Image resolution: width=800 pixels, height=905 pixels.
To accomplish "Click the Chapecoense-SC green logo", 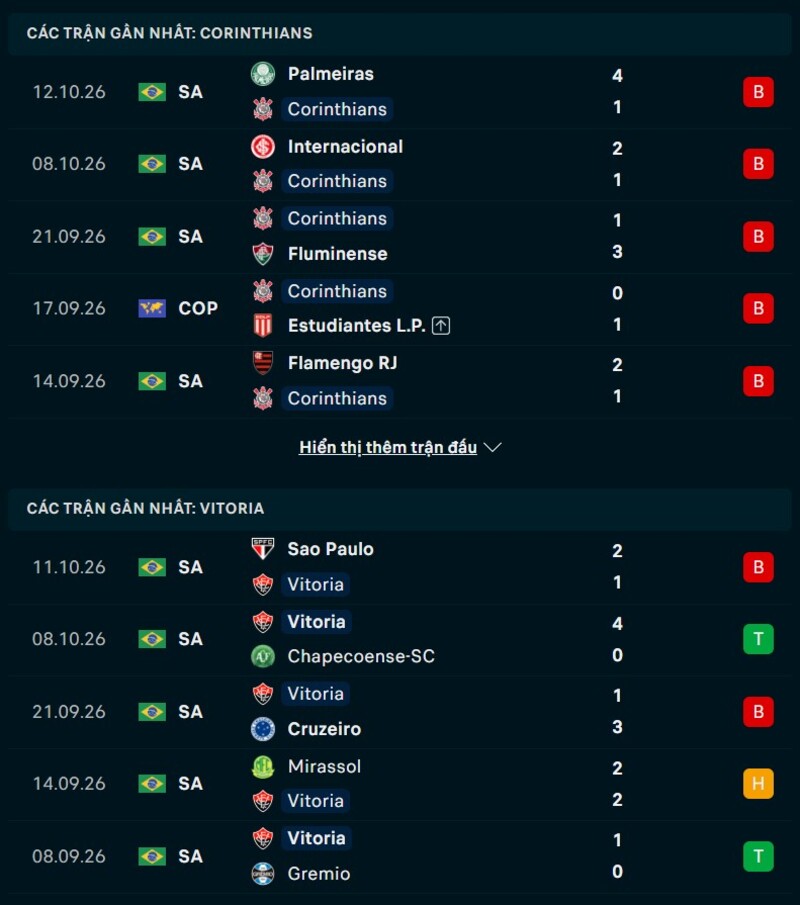I will [x=263, y=656].
